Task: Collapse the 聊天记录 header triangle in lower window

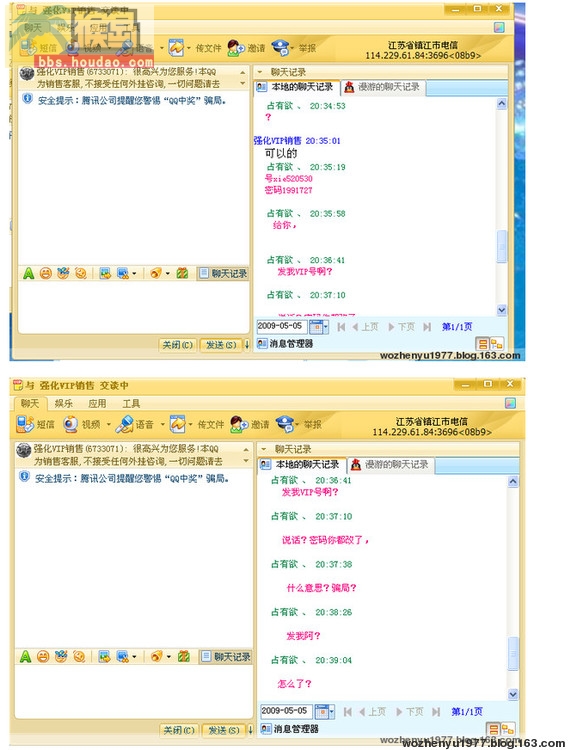Action: (264, 449)
